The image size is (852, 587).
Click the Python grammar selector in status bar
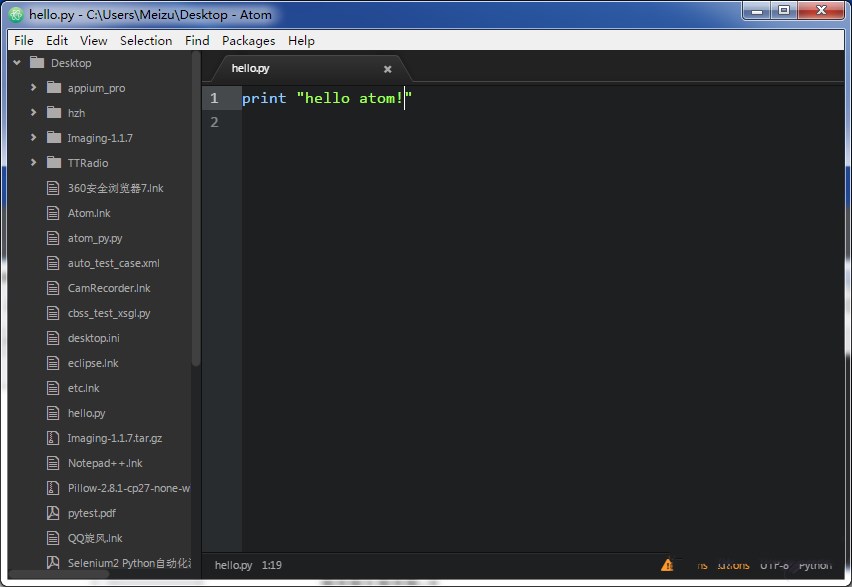tap(815, 565)
